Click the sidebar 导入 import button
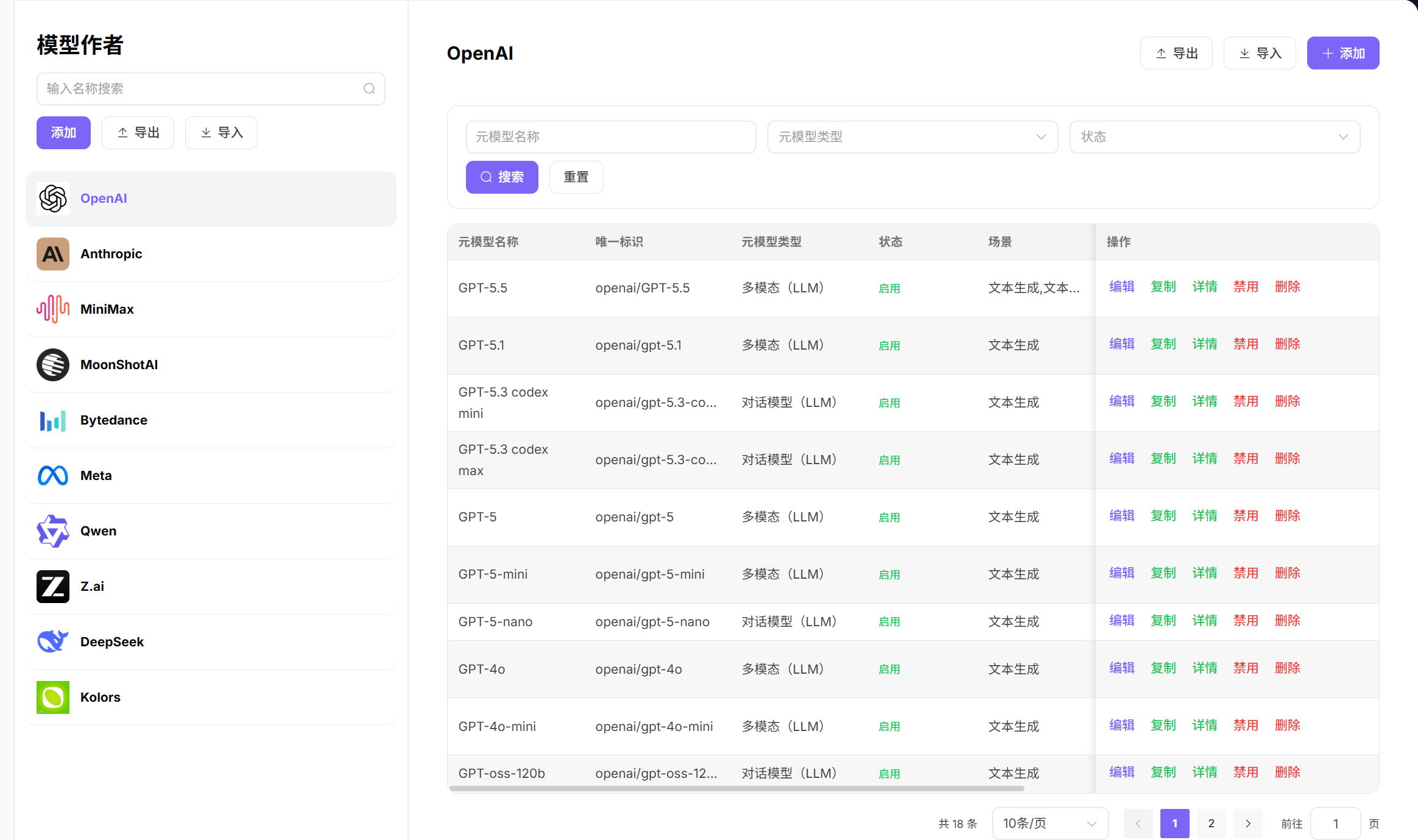The width and height of the screenshot is (1418, 840). [x=221, y=133]
